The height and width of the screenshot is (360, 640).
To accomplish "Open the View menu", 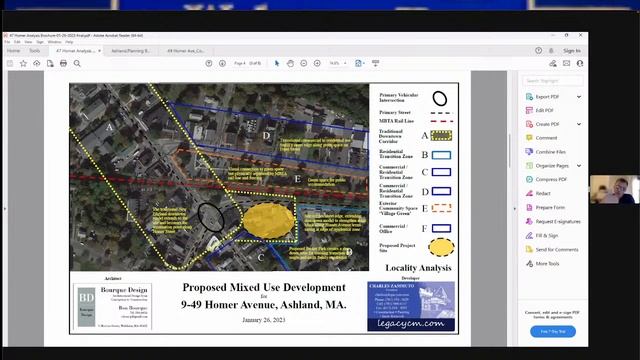I will tap(28, 42).
